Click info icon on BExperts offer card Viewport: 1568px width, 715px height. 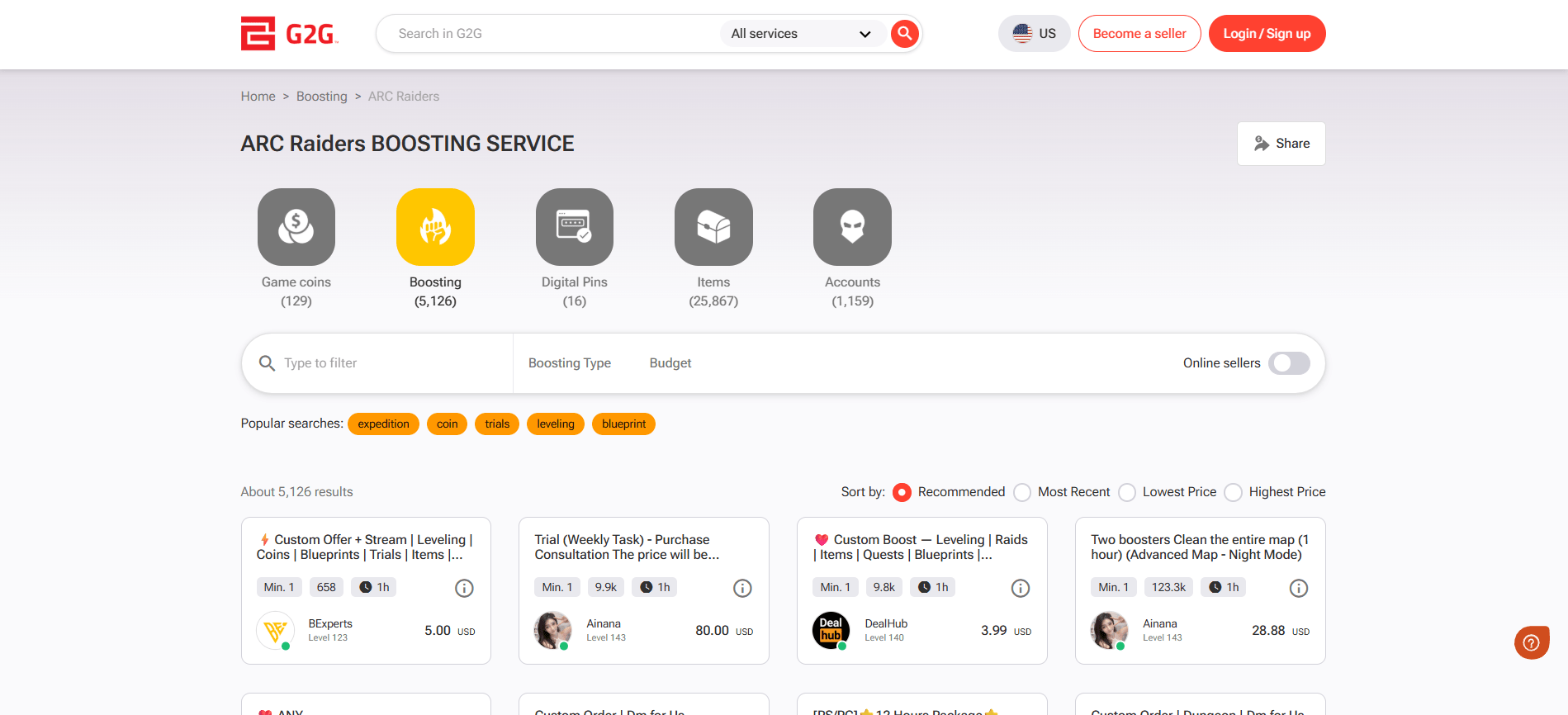coord(464,588)
